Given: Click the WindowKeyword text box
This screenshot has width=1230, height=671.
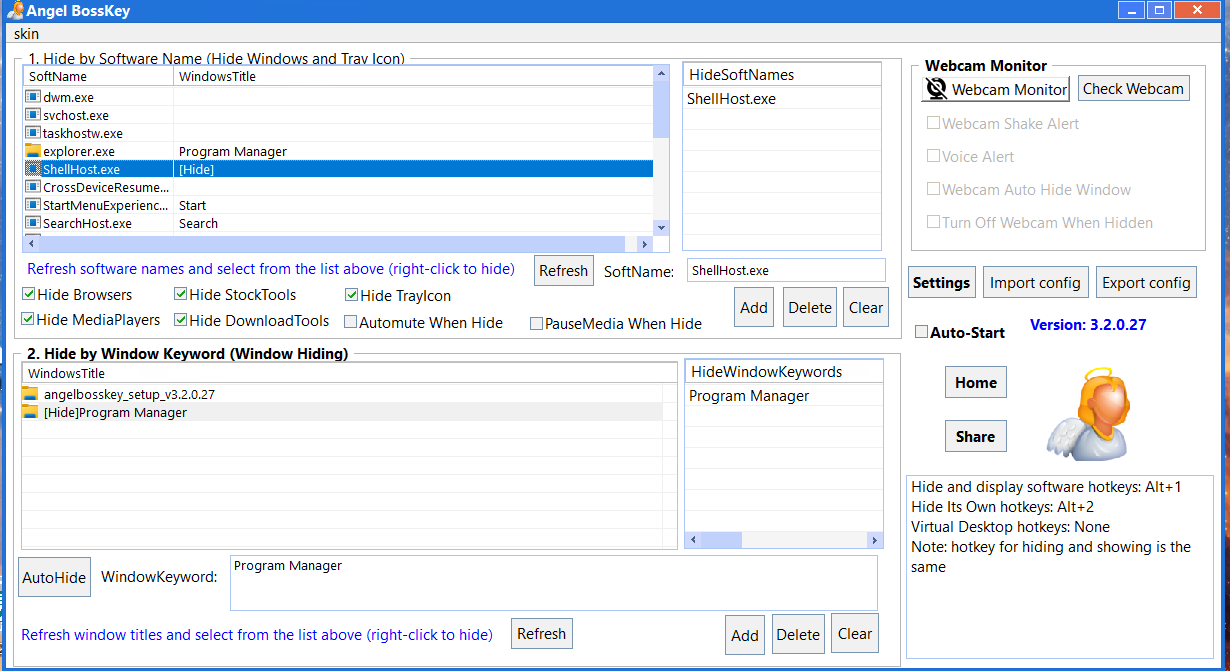Looking at the screenshot, I should [553, 582].
